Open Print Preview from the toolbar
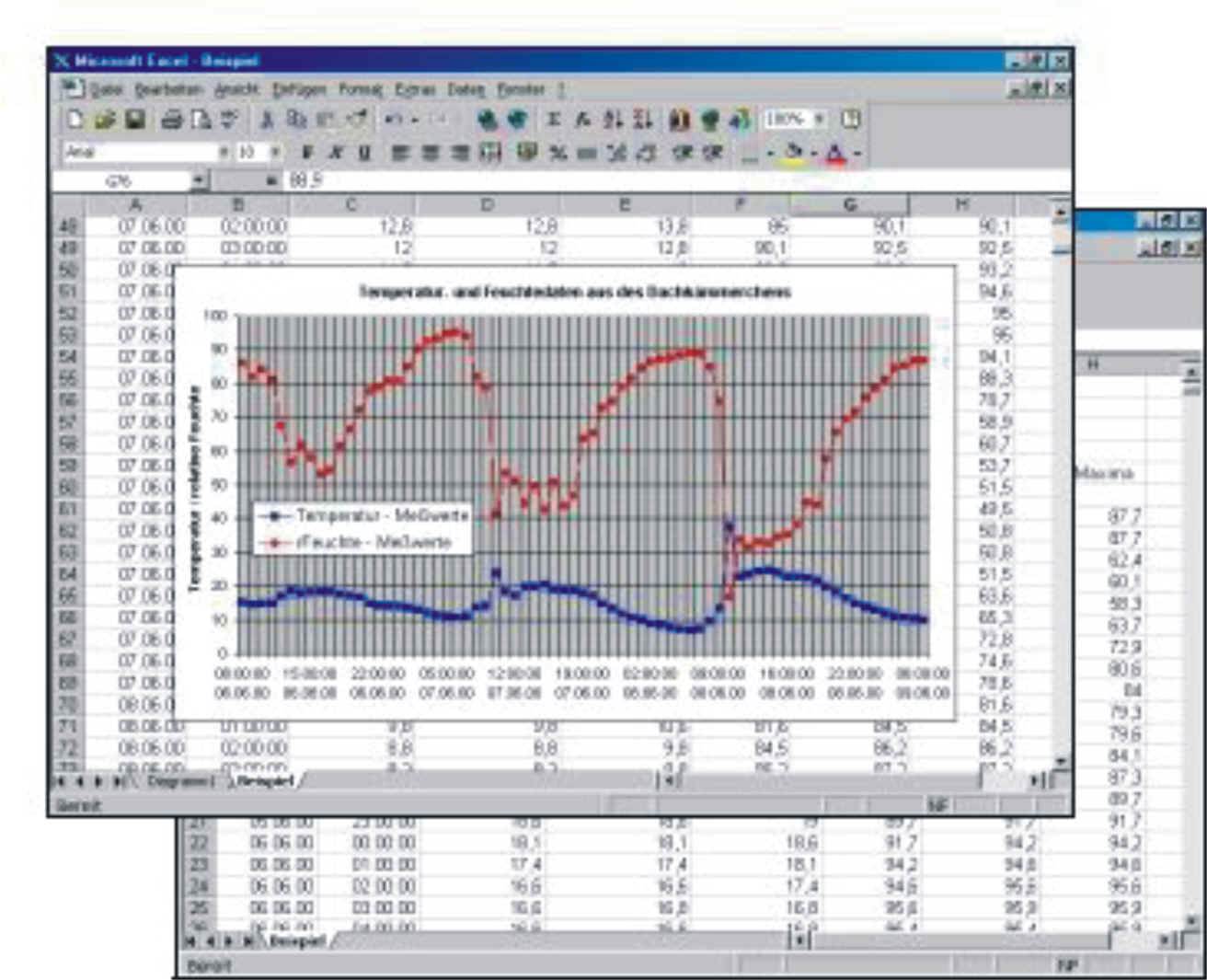 [201, 120]
